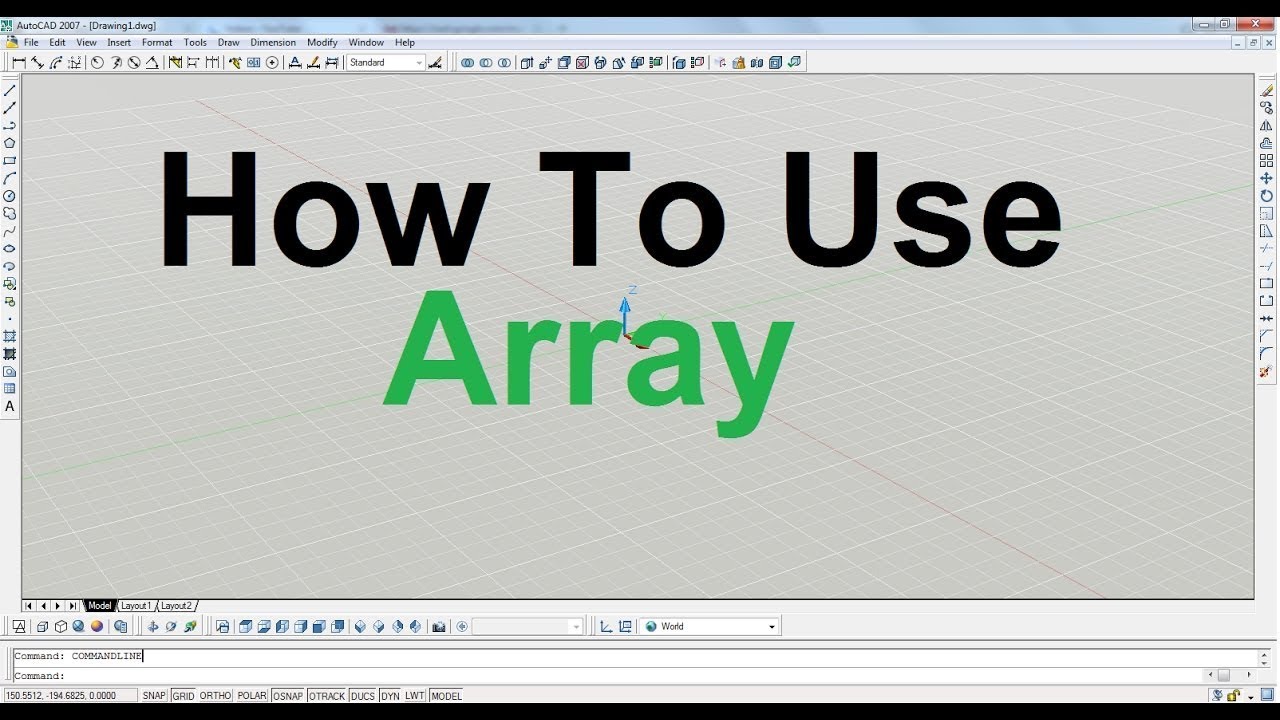The width and height of the screenshot is (1280, 720).
Task: Toggle POLAR tracking
Action: pyautogui.click(x=252, y=696)
